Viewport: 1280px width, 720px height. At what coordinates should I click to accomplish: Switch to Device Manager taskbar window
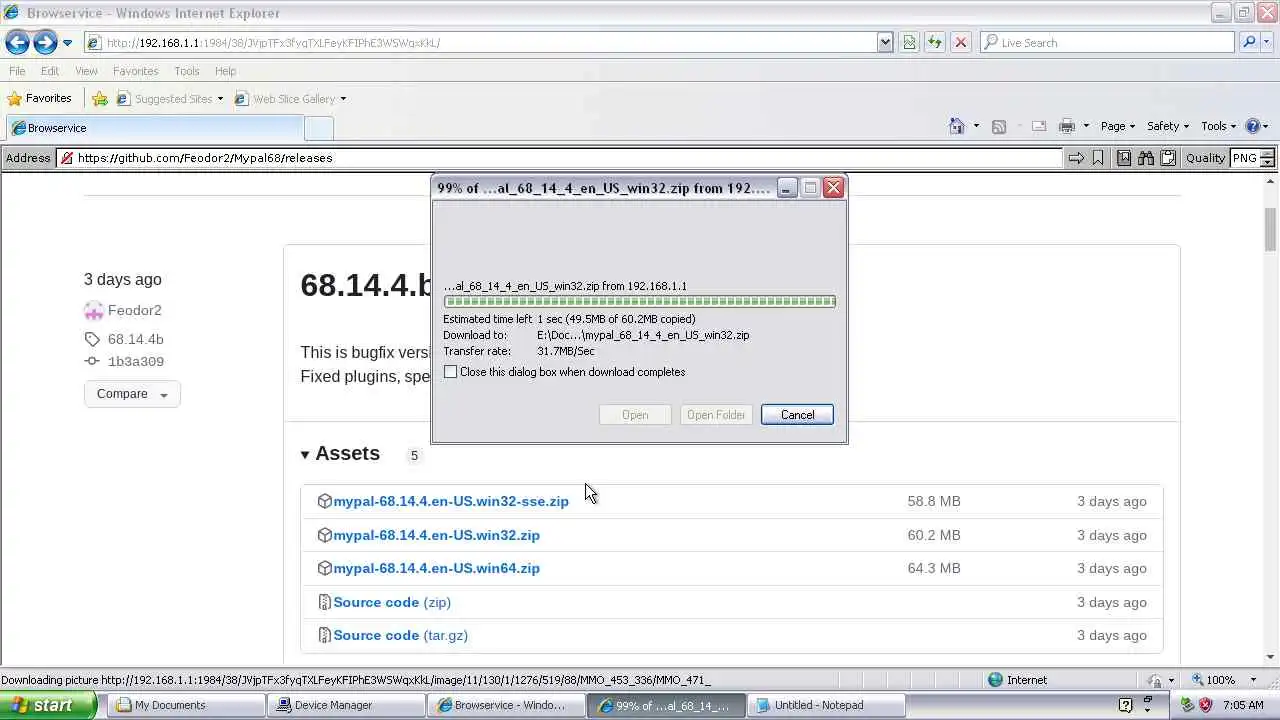click(347, 705)
